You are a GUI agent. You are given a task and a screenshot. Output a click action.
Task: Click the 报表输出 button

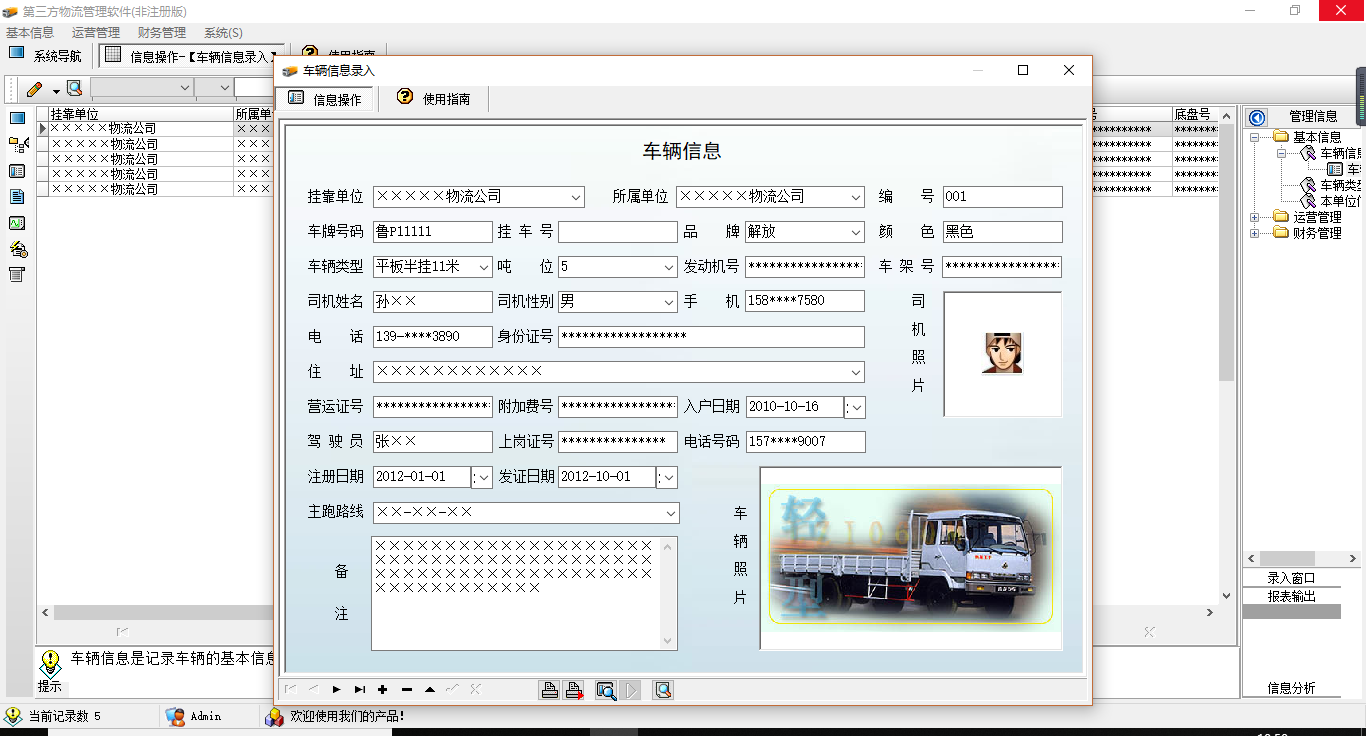tap(1291, 596)
